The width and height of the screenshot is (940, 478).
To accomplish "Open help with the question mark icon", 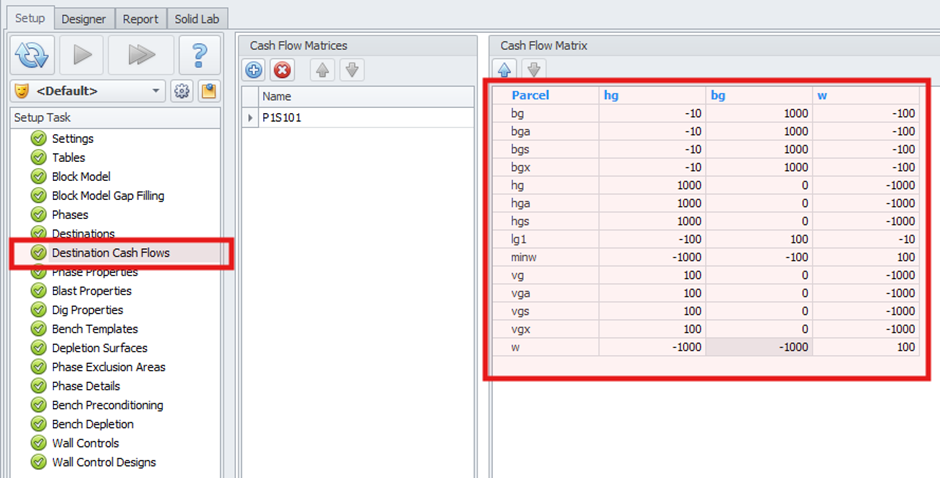I will [x=199, y=55].
